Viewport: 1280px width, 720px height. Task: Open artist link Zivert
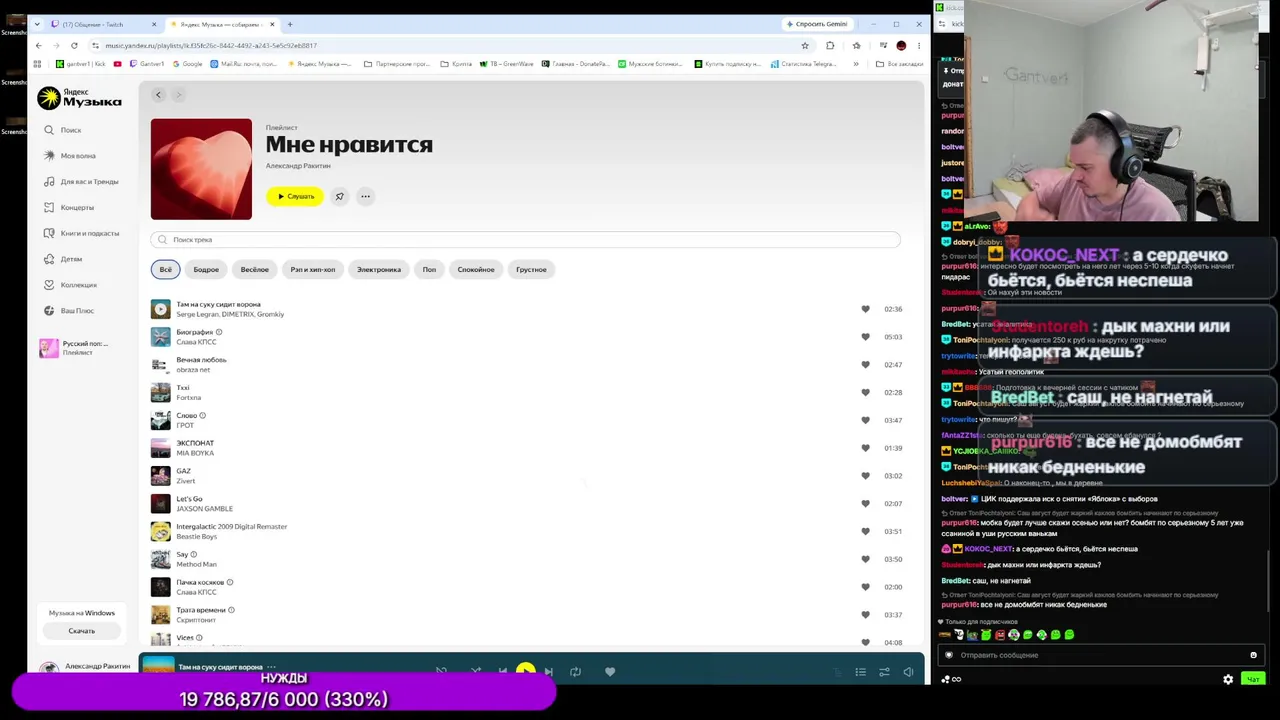coord(186,481)
